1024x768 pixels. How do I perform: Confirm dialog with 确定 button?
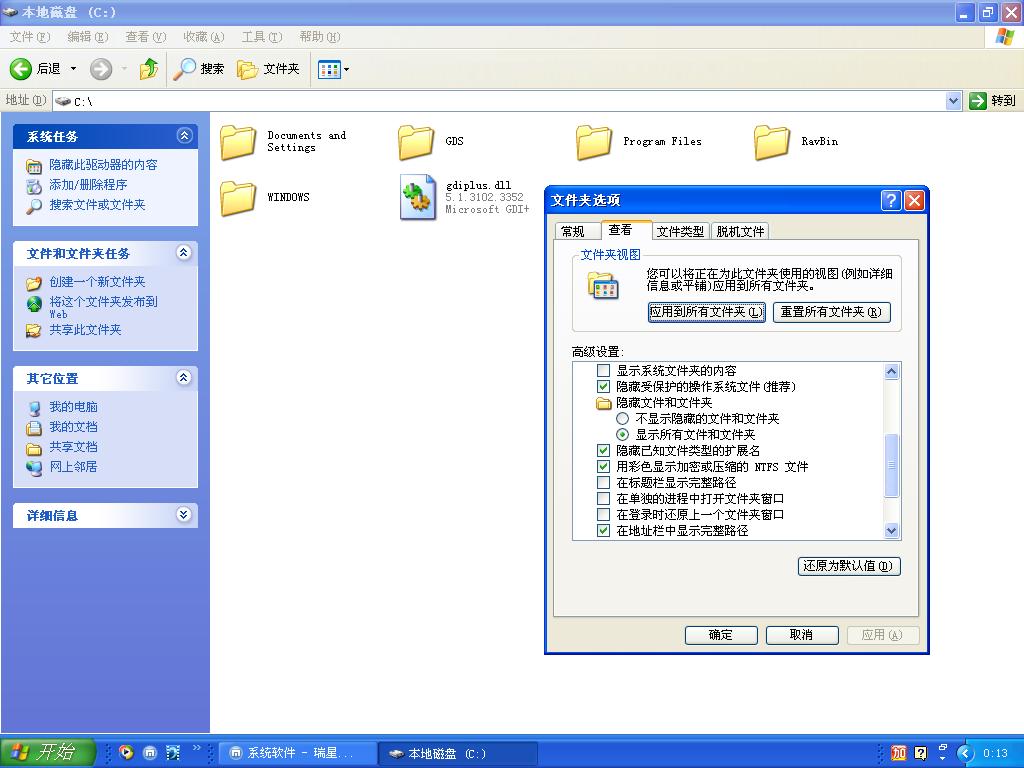pyautogui.click(x=721, y=635)
